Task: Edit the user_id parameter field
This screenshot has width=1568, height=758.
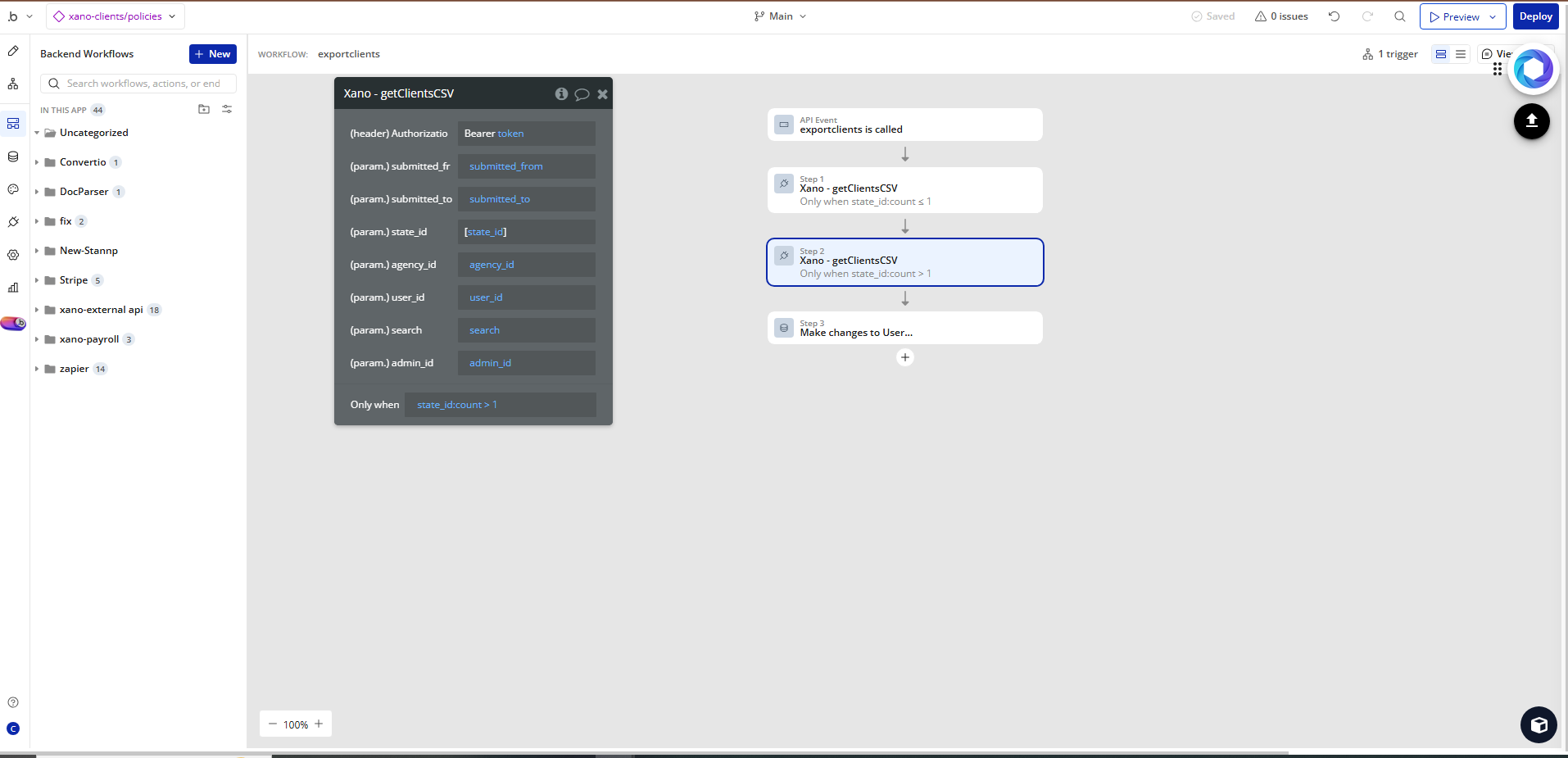Action: (x=527, y=297)
